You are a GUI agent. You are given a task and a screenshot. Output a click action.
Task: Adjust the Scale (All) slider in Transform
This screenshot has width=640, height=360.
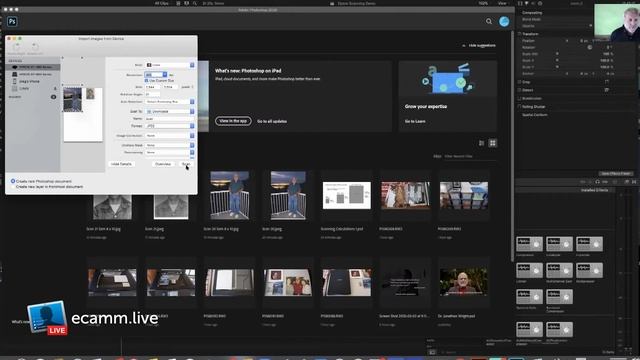coord(557,54)
